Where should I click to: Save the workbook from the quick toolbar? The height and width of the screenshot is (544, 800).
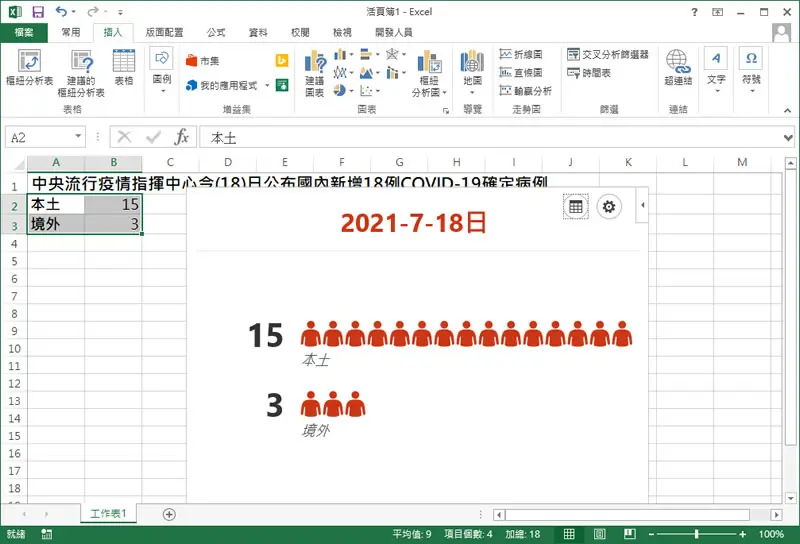38,11
